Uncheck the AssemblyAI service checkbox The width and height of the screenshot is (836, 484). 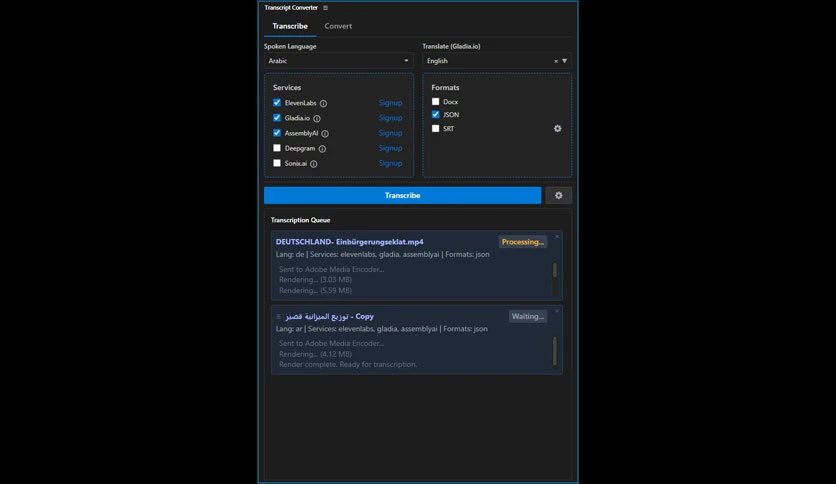point(277,133)
